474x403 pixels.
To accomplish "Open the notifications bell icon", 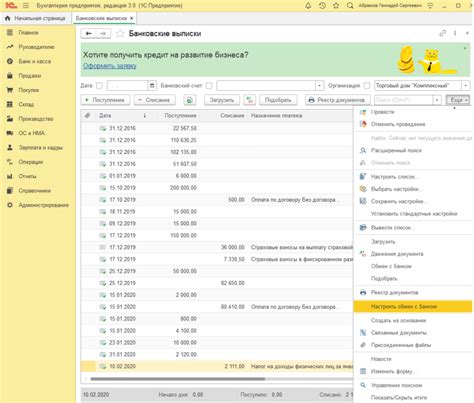I will 308,6.
